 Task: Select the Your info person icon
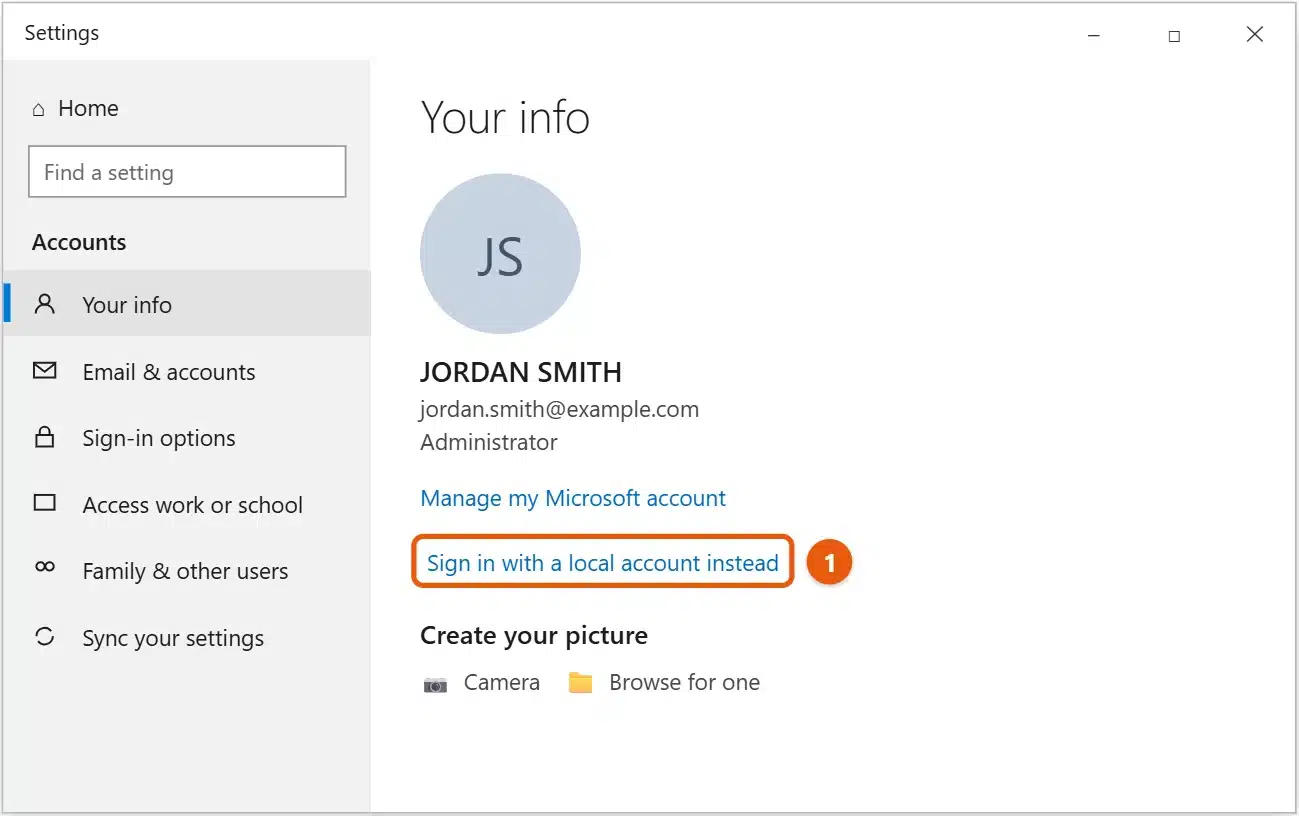coord(44,304)
